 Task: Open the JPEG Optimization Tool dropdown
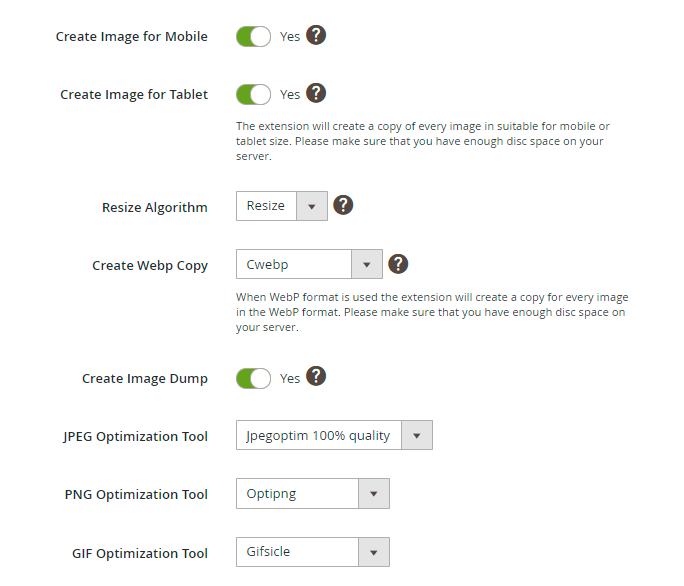tap(334, 436)
